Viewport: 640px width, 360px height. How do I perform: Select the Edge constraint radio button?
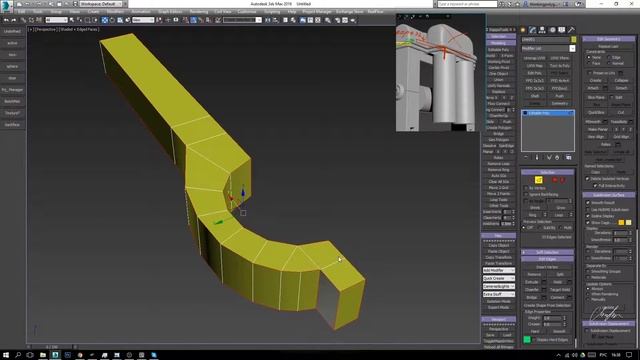pos(609,58)
